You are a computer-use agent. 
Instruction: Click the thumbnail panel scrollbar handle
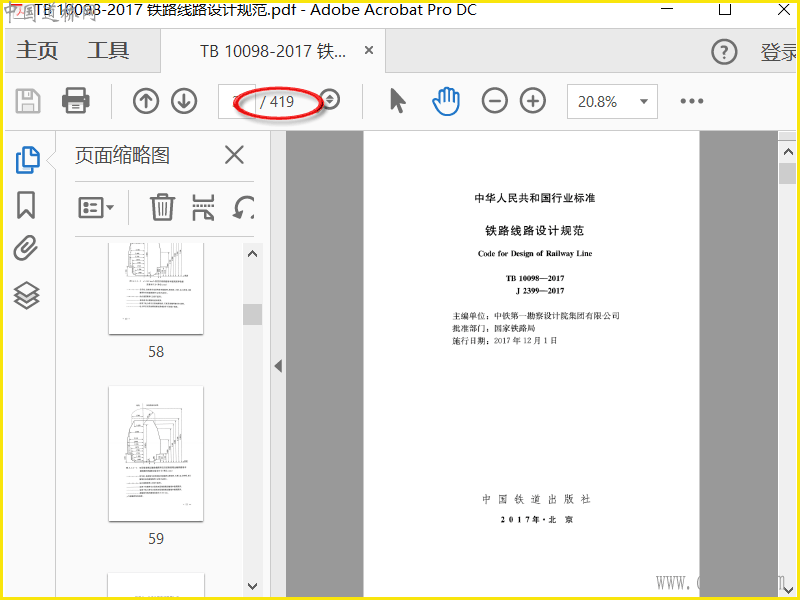pos(253,314)
